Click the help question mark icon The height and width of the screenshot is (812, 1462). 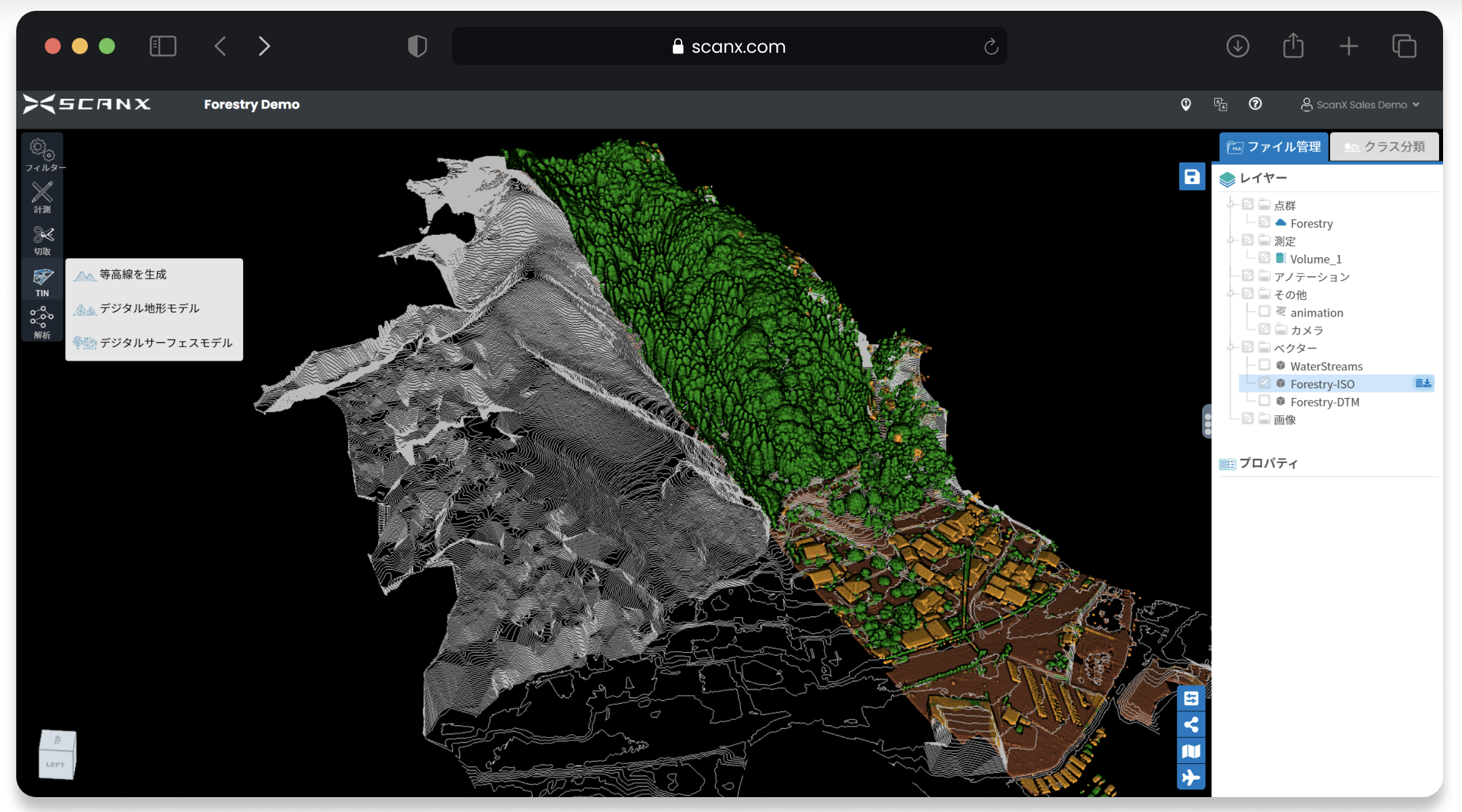tap(1255, 104)
